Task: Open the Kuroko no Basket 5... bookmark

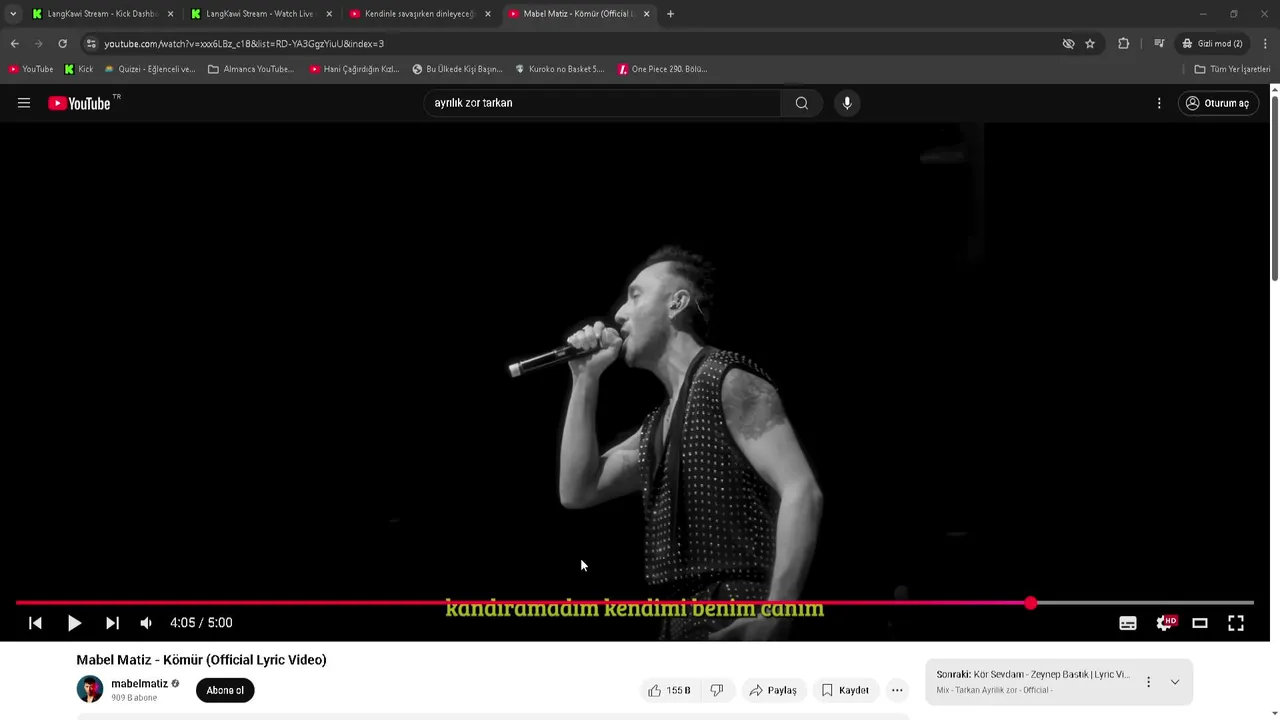Action: tap(560, 69)
